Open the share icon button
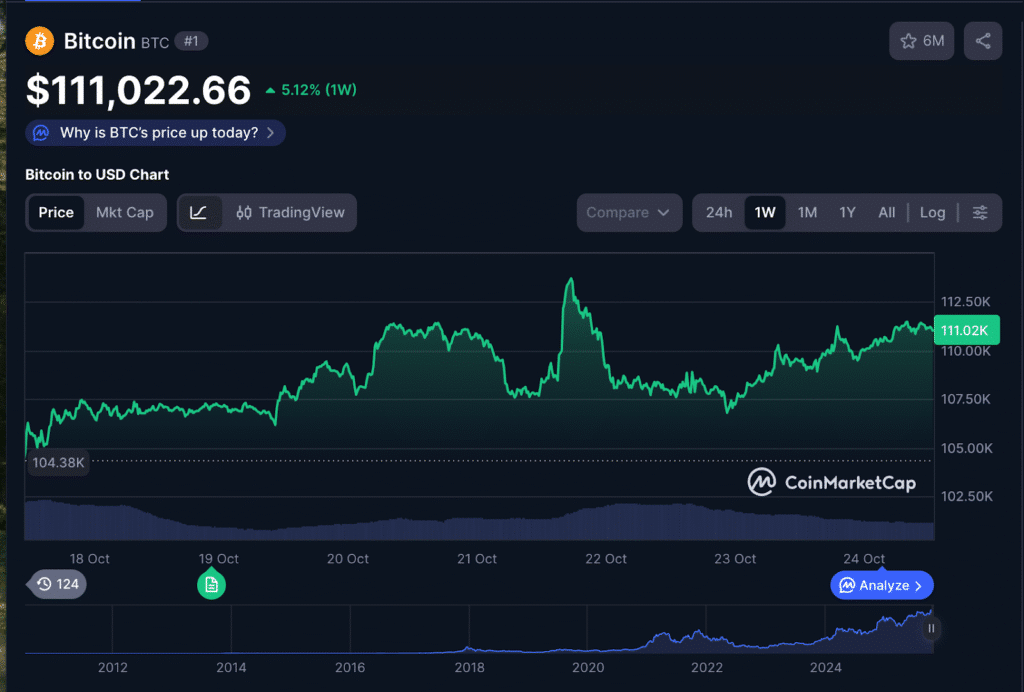This screenshot has height=692, width=1024. click(x=983, y=41)
